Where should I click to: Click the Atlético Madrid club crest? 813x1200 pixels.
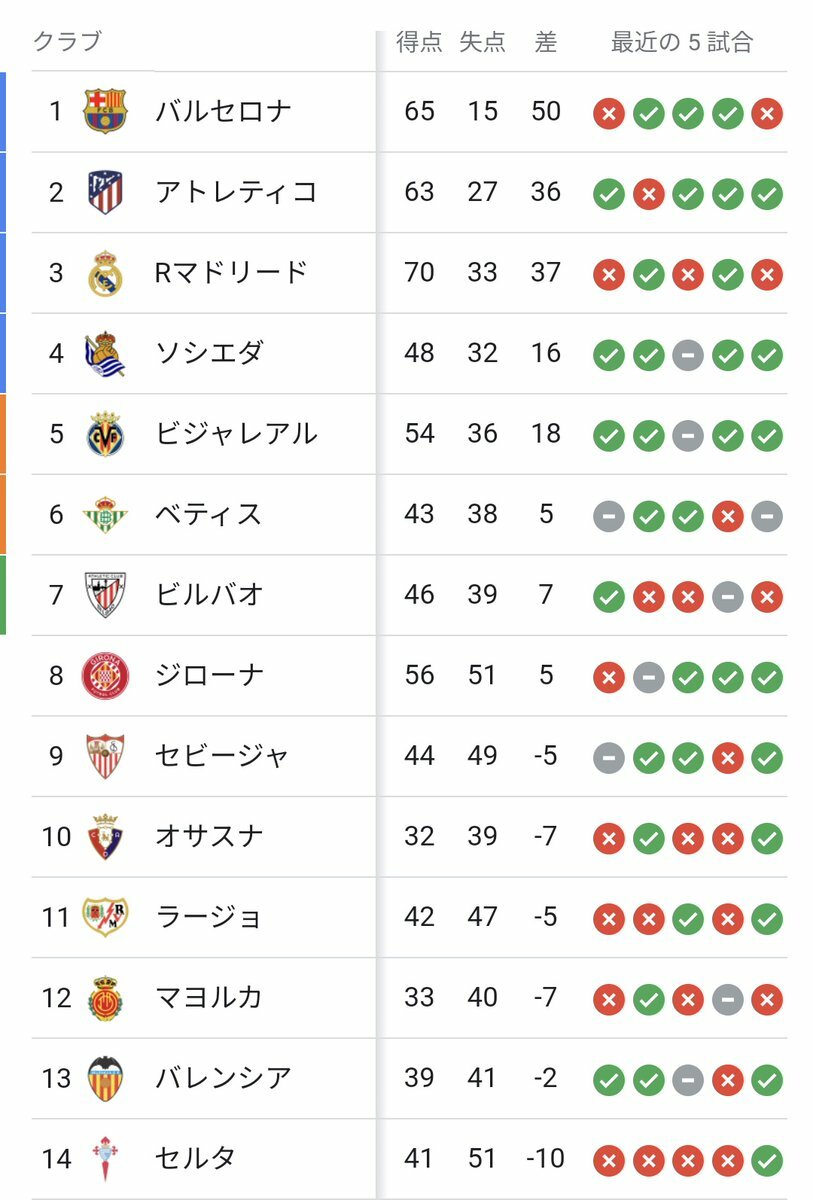tap(105, 192)
